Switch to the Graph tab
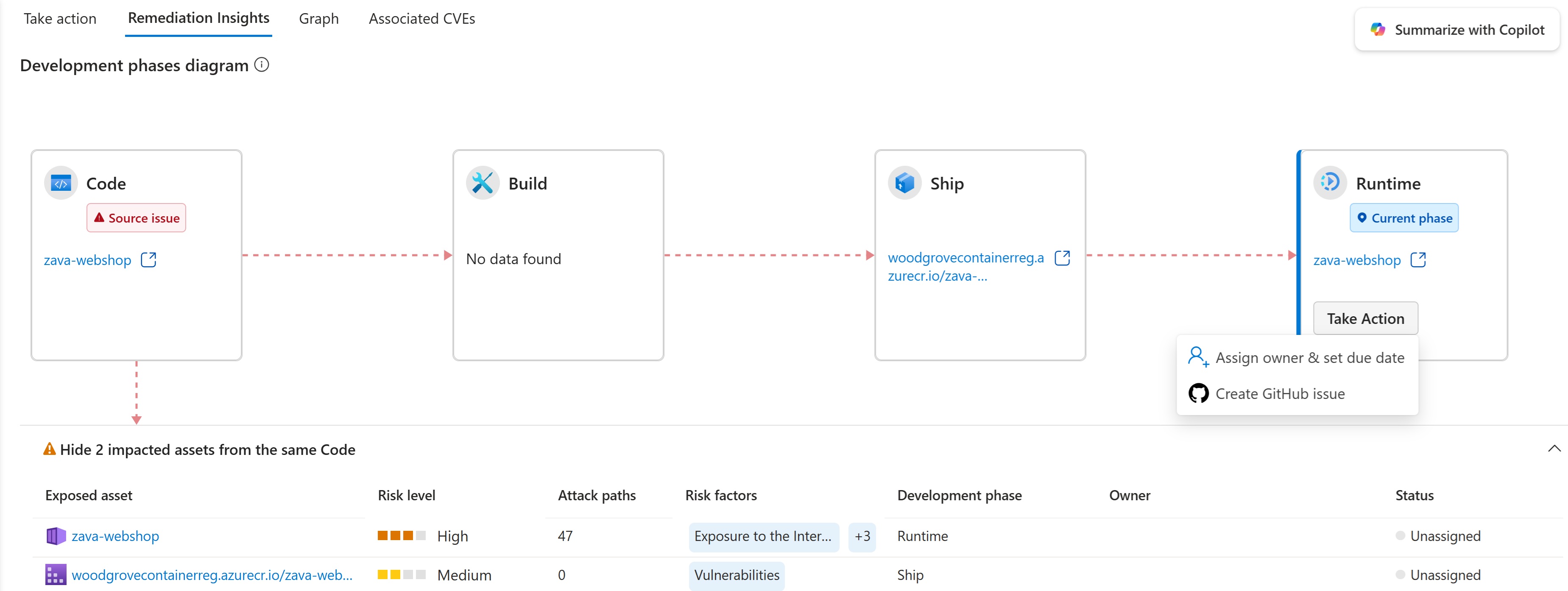The image size is (1568, 591). [318, 19]
